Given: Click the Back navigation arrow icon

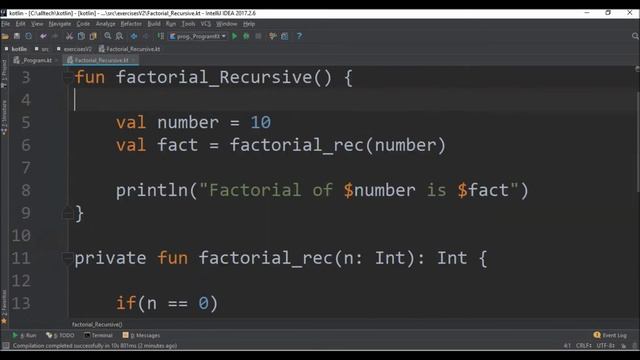Looking at the screenshot, I should coord(133,36).
